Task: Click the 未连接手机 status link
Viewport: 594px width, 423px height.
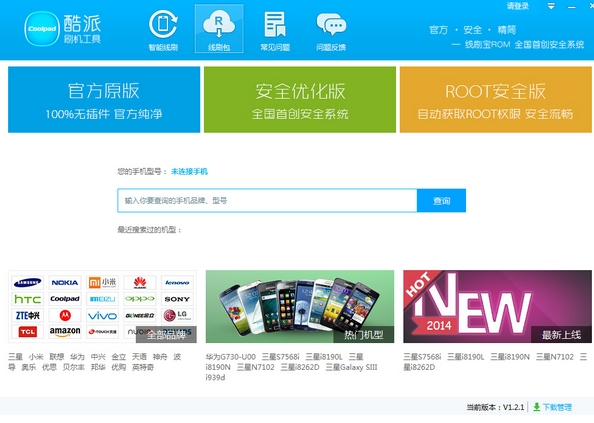Action: 189,172
